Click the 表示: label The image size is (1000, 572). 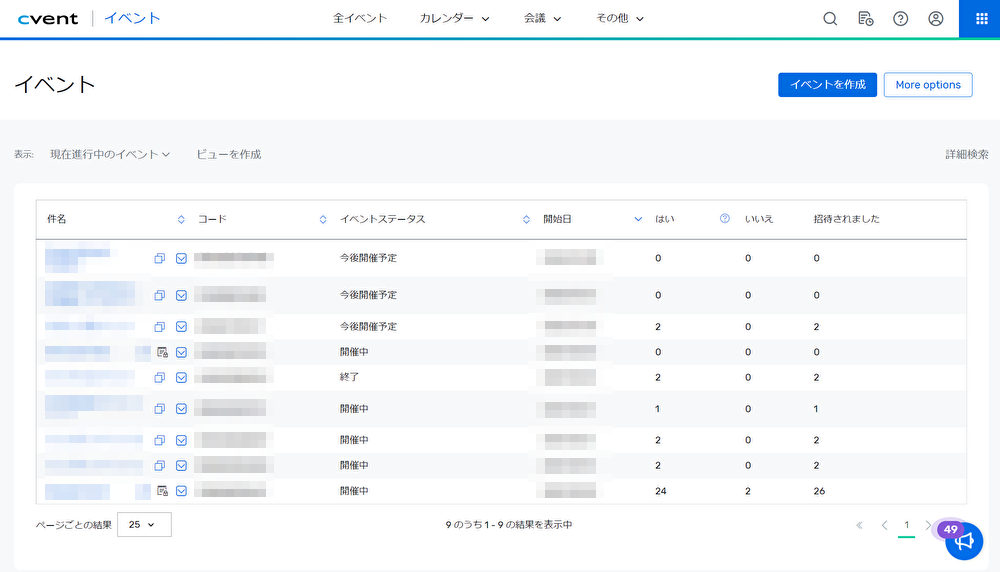(x=24, y=154)
